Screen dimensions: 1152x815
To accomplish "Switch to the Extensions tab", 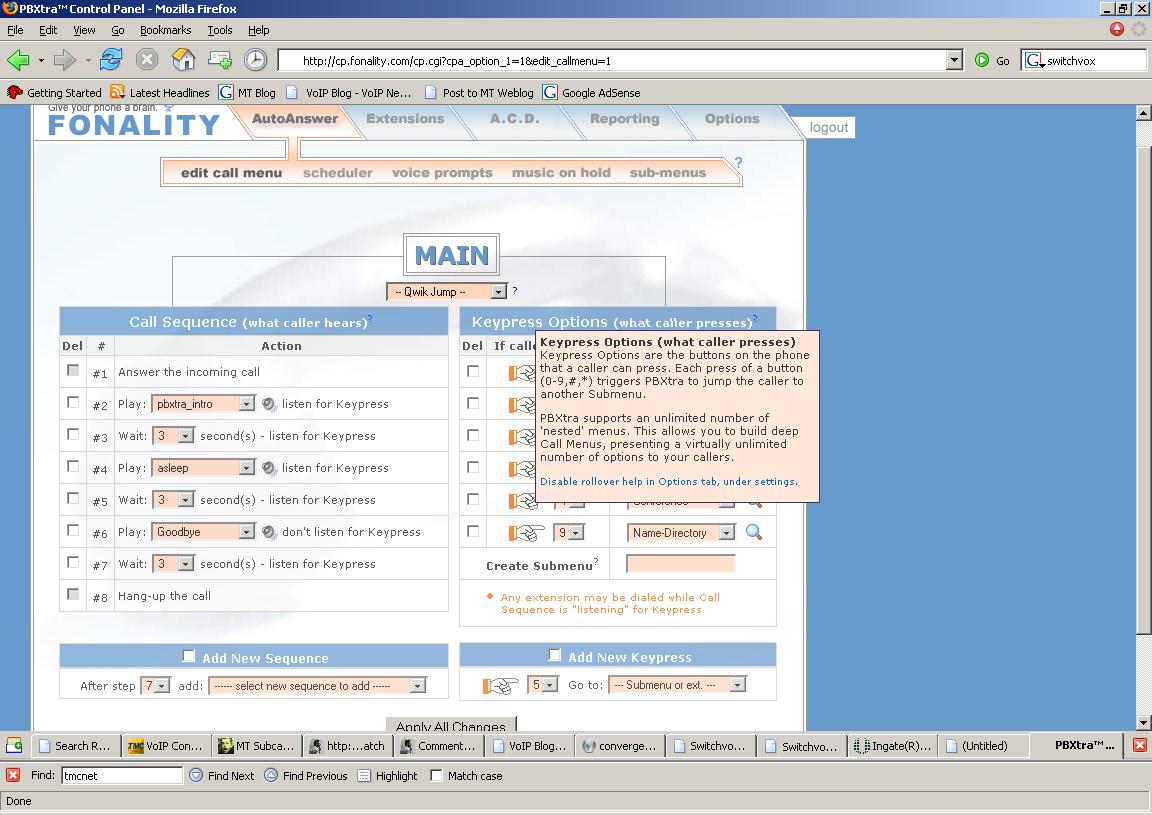I will pos(404,119).
